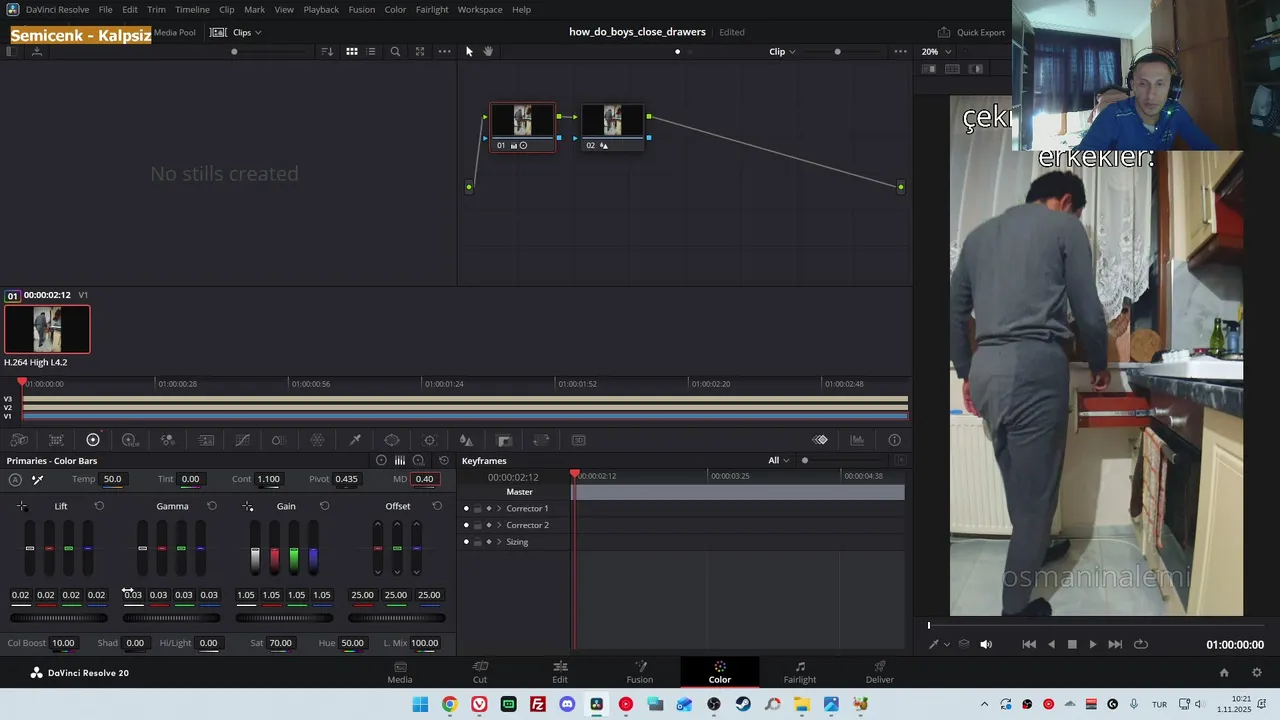
Task: Expand the Corrector 2 keyframe track
Action: [499, 525]
